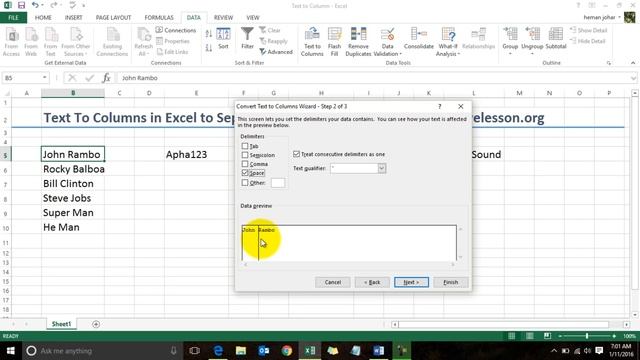Viewport: 640px width, 360px height.
Task: Click the Remove Duplicates icon
Action: click(x=358, y=42)
